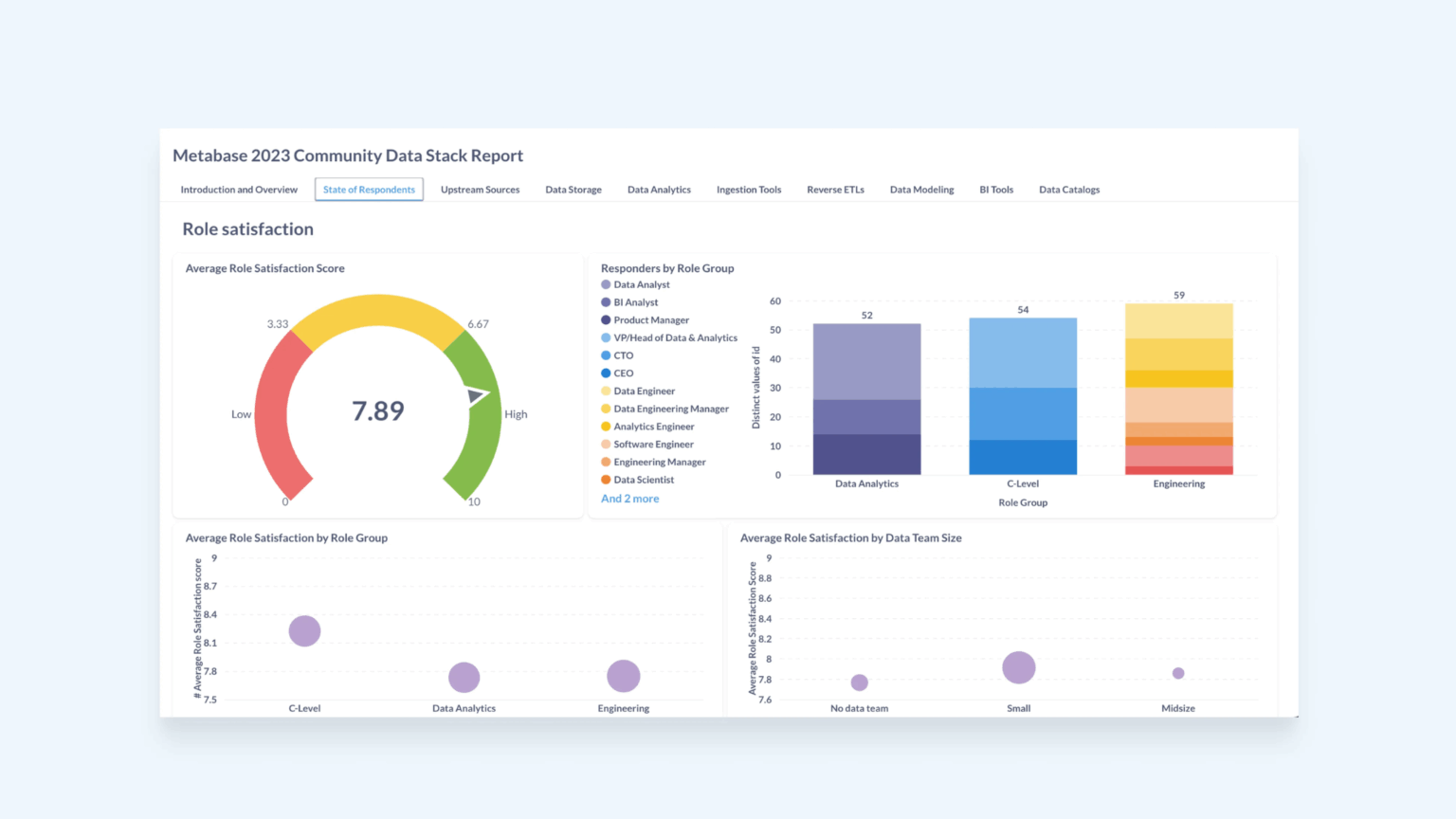Click the Reverse ETLs tab
This screenshot has width=1456, height=819.
pos(835,190)
